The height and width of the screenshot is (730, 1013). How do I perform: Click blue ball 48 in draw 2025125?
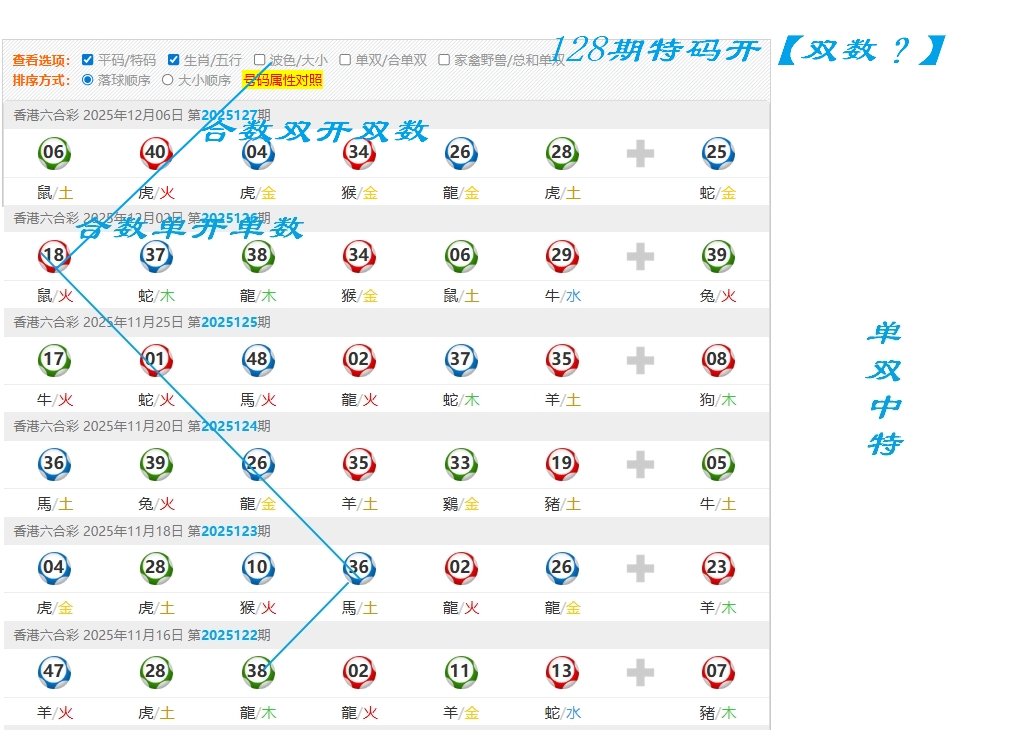tap(257, 359)
